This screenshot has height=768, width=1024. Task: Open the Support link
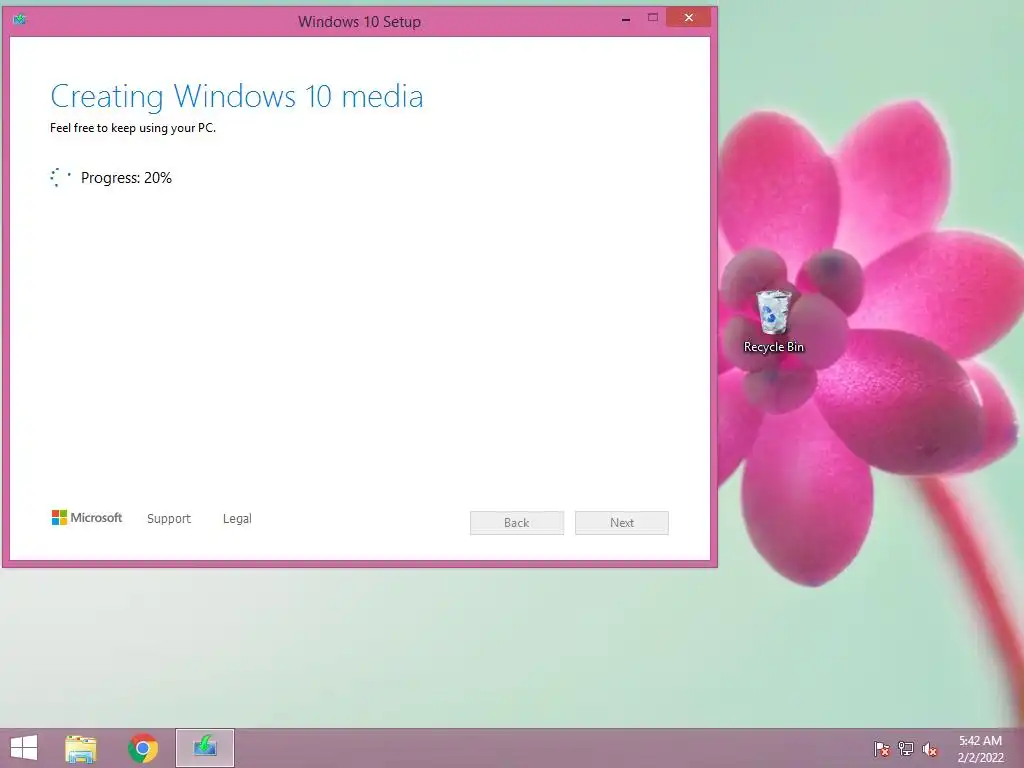169,519
